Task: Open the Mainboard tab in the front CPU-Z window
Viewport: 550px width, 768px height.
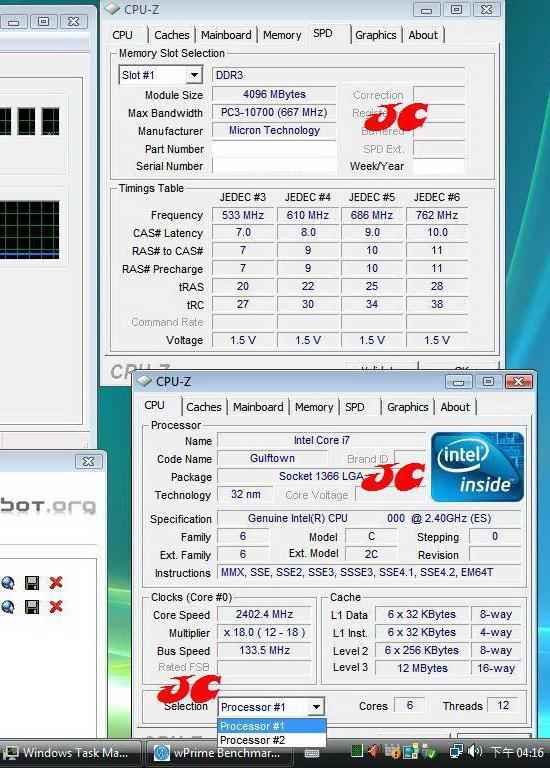Action: point(258,407)
